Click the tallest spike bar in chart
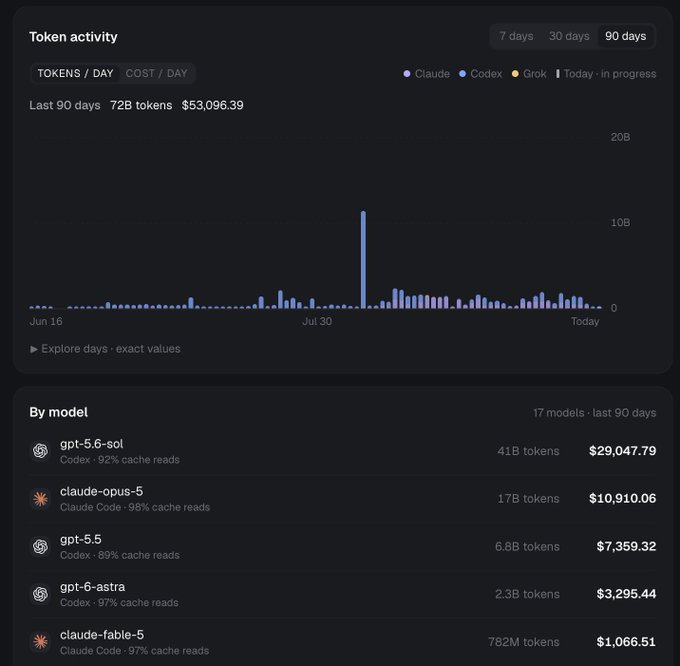 coord(363,259)
